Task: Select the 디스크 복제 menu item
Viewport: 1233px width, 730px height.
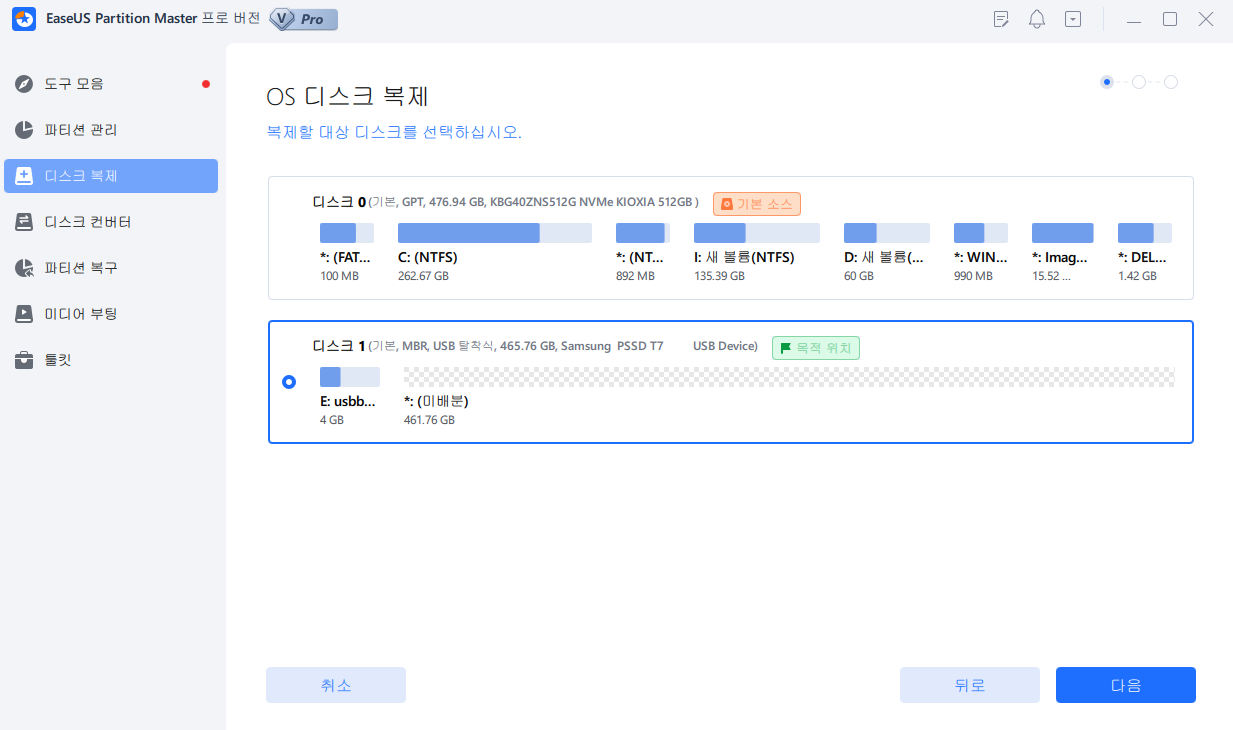Action: coord(111,176)
